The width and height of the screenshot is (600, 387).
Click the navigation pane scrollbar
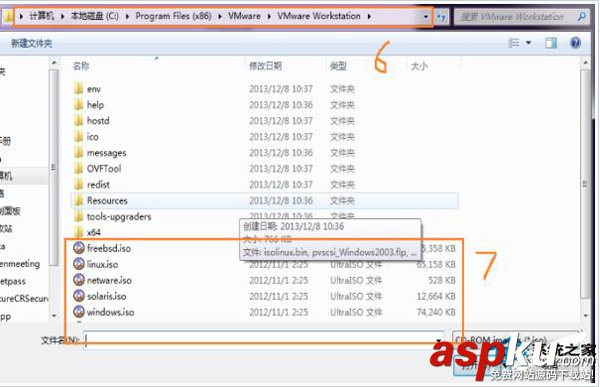click(54, 167)
